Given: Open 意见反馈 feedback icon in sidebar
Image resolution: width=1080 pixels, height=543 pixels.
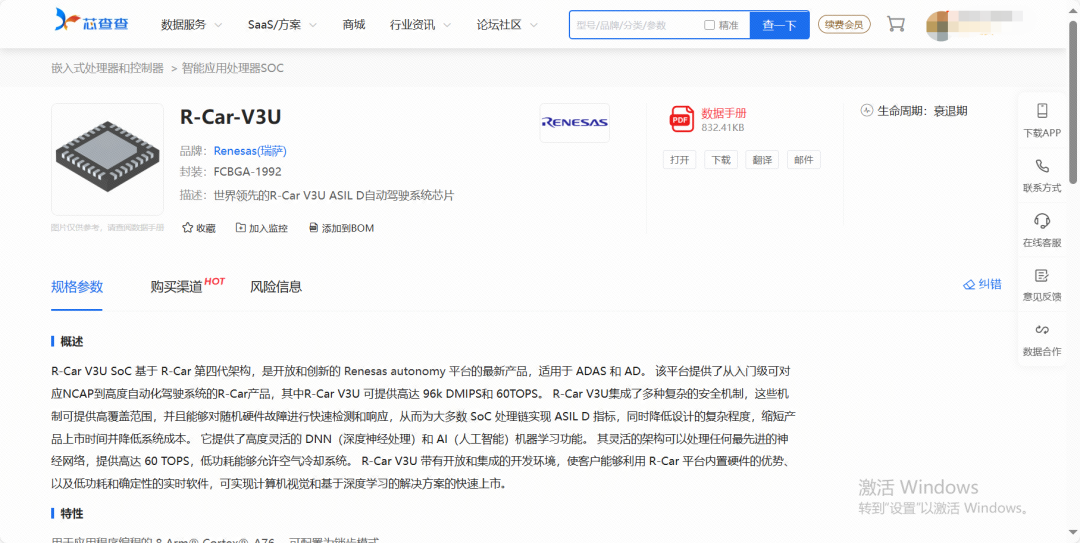Looking at the screenshot, I should tap(1042, 276).
